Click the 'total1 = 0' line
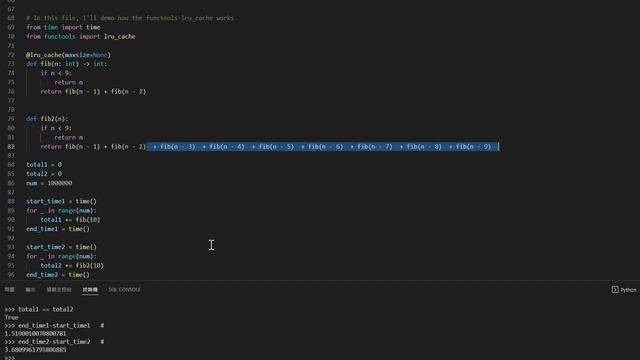The image size is (640, 360). tap(44, 164)
